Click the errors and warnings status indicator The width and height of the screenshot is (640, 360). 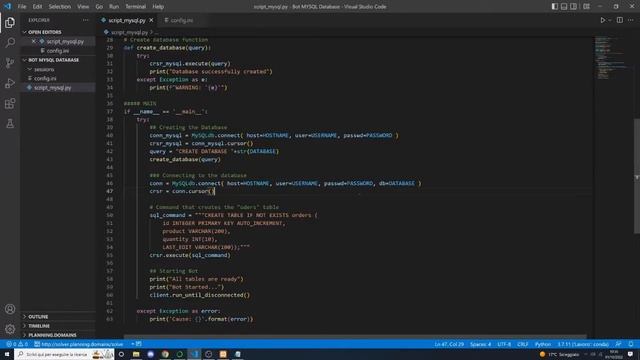17,344
